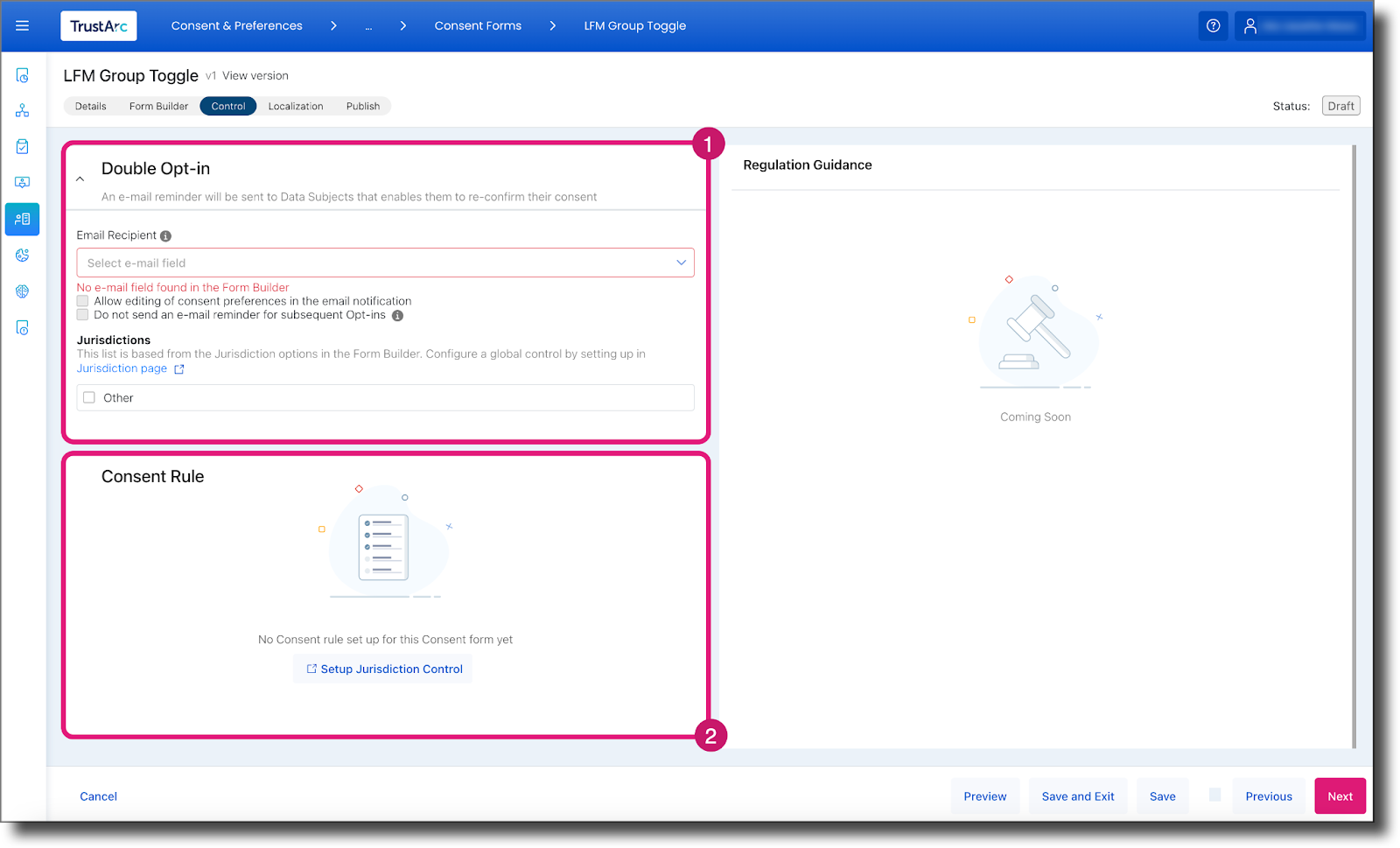Open the data mapping hierarchy icon in sidebar

point(22,109)
